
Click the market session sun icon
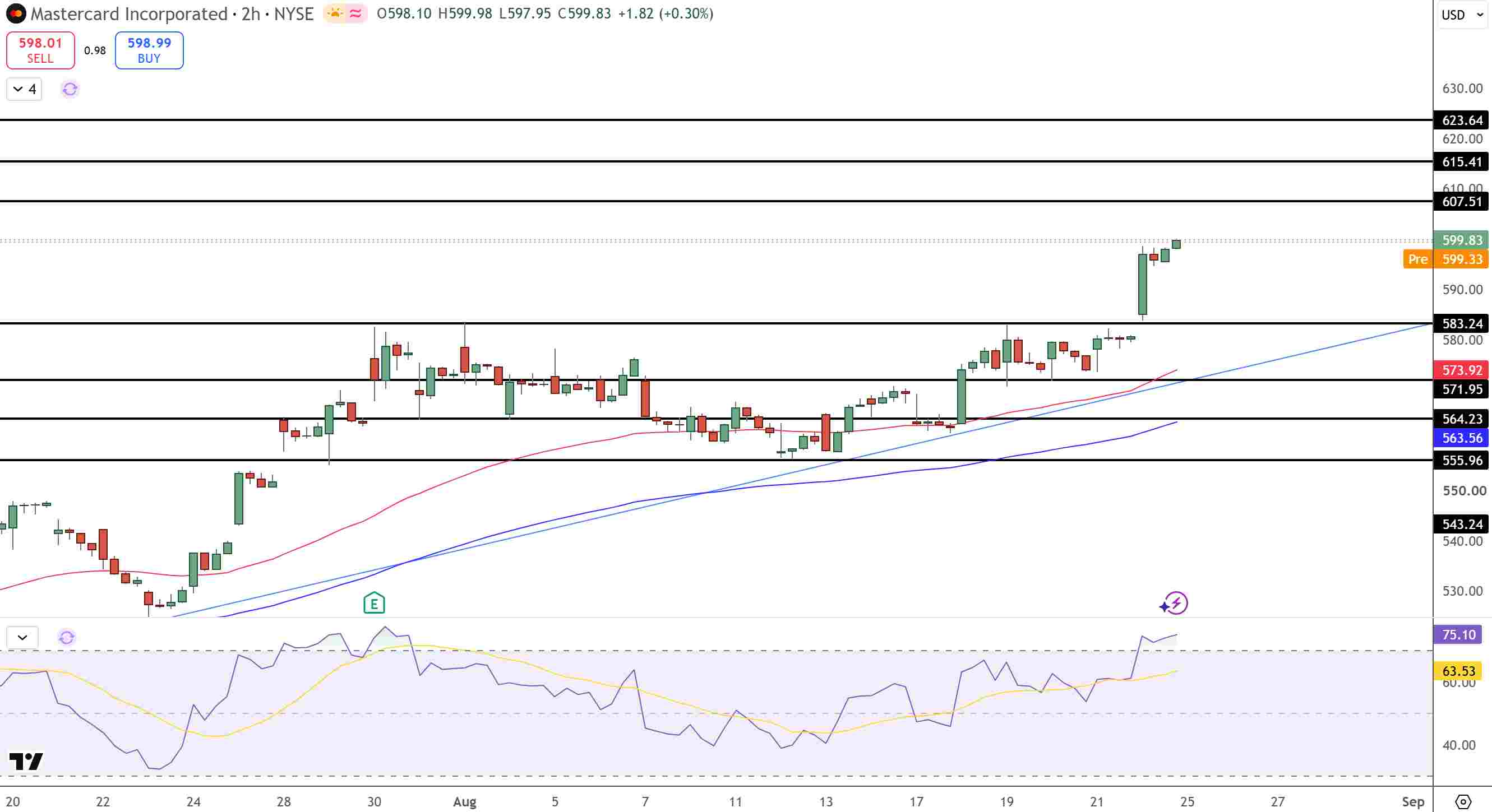coord(335,13)
